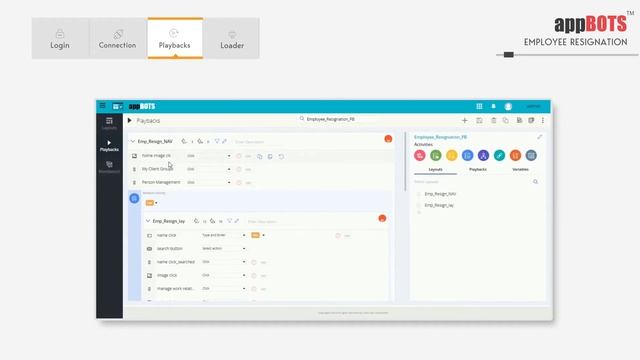Click the purple branching activity icon

point(483,155)
